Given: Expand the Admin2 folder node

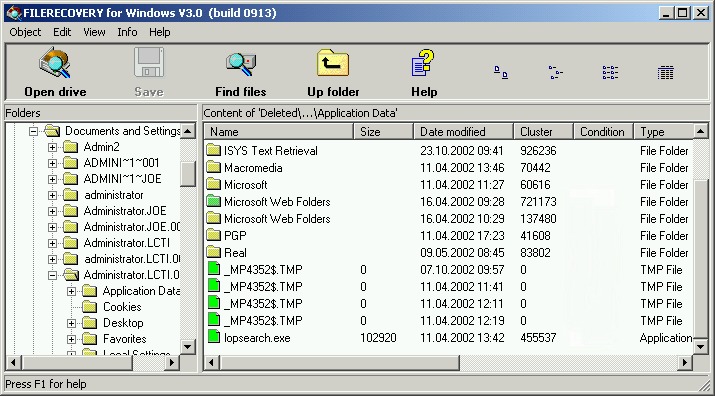Looking at the screenshot, I should [x=52, y=147].
